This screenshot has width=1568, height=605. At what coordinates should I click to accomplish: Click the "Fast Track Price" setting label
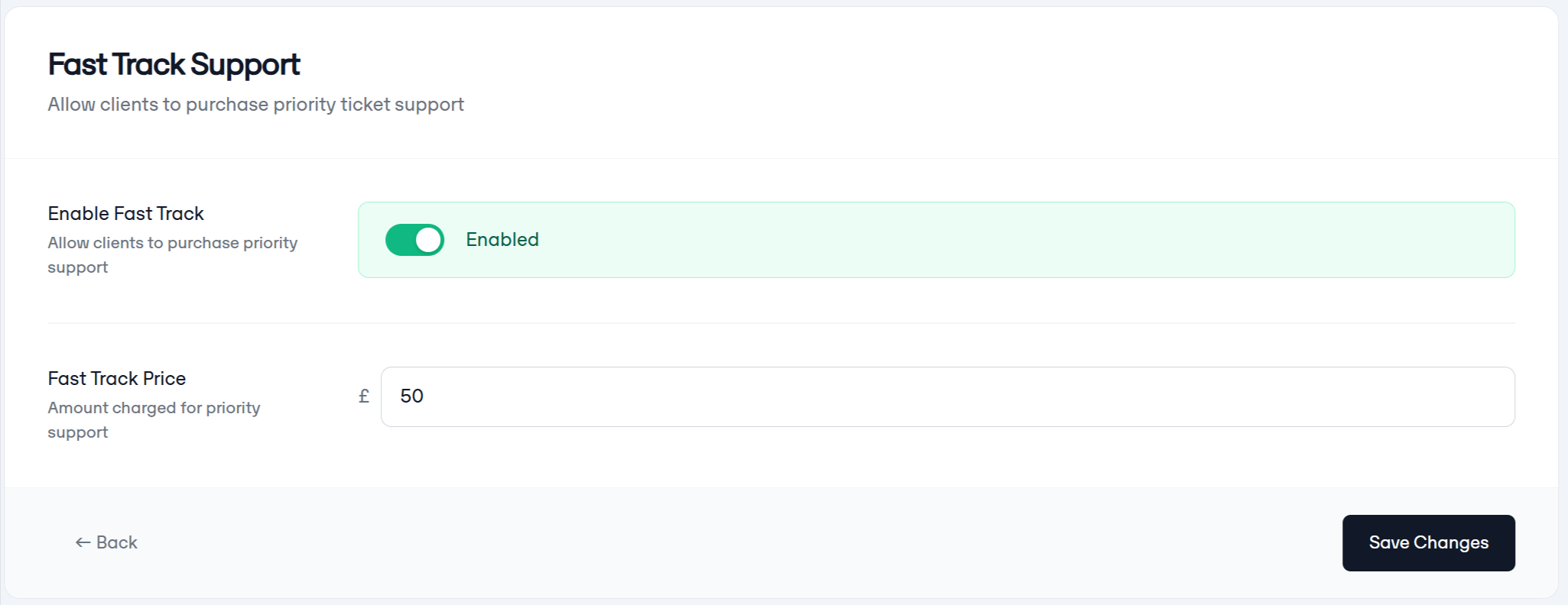point(117,379)
